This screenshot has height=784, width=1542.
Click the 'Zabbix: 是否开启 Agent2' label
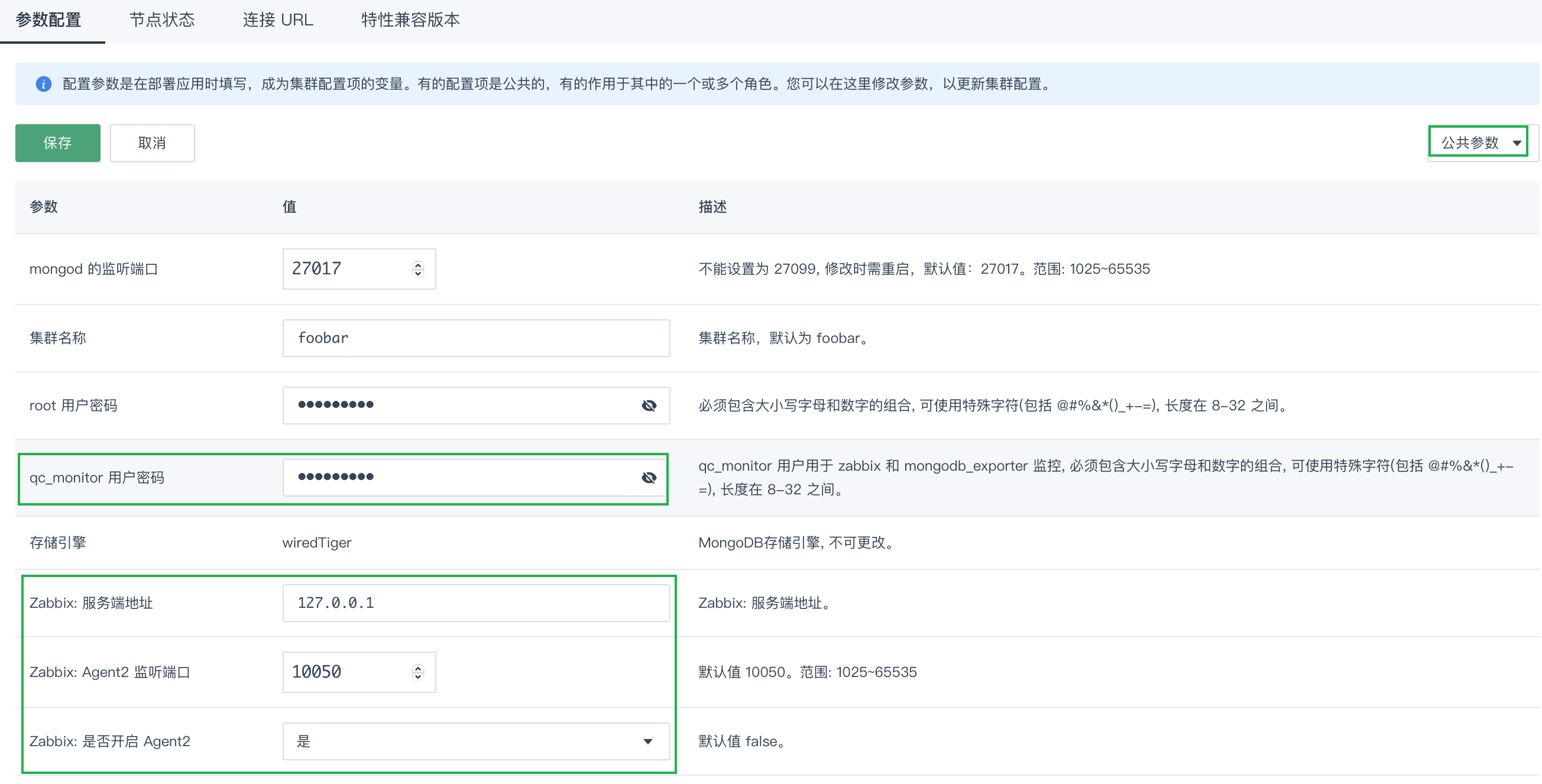109,741
